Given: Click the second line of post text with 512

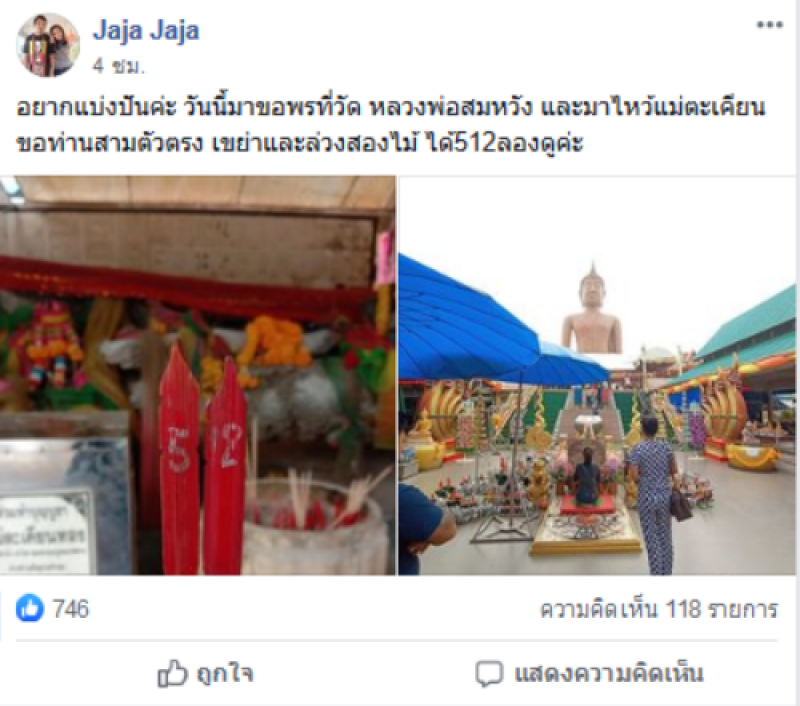Looking at the screenshot, I should tap(300, 144).
